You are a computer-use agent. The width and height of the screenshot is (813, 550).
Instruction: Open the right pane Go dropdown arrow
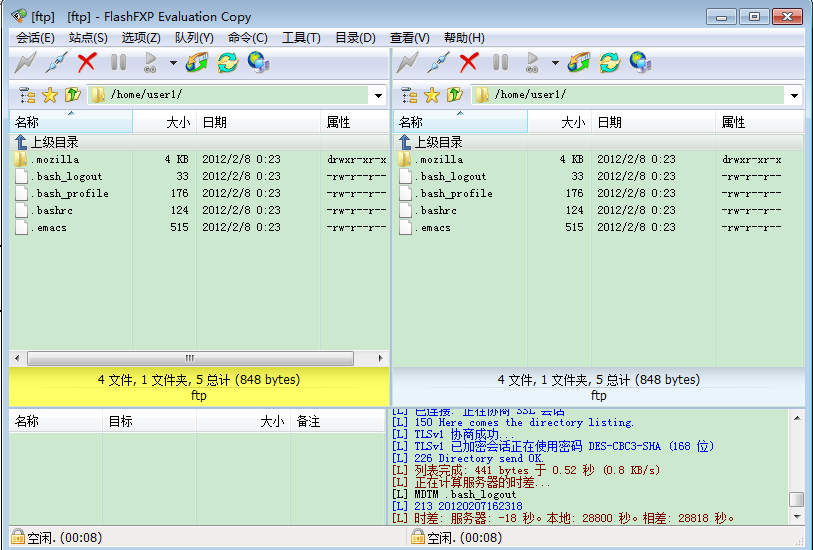pyautogui.click(x=555, y=63)
